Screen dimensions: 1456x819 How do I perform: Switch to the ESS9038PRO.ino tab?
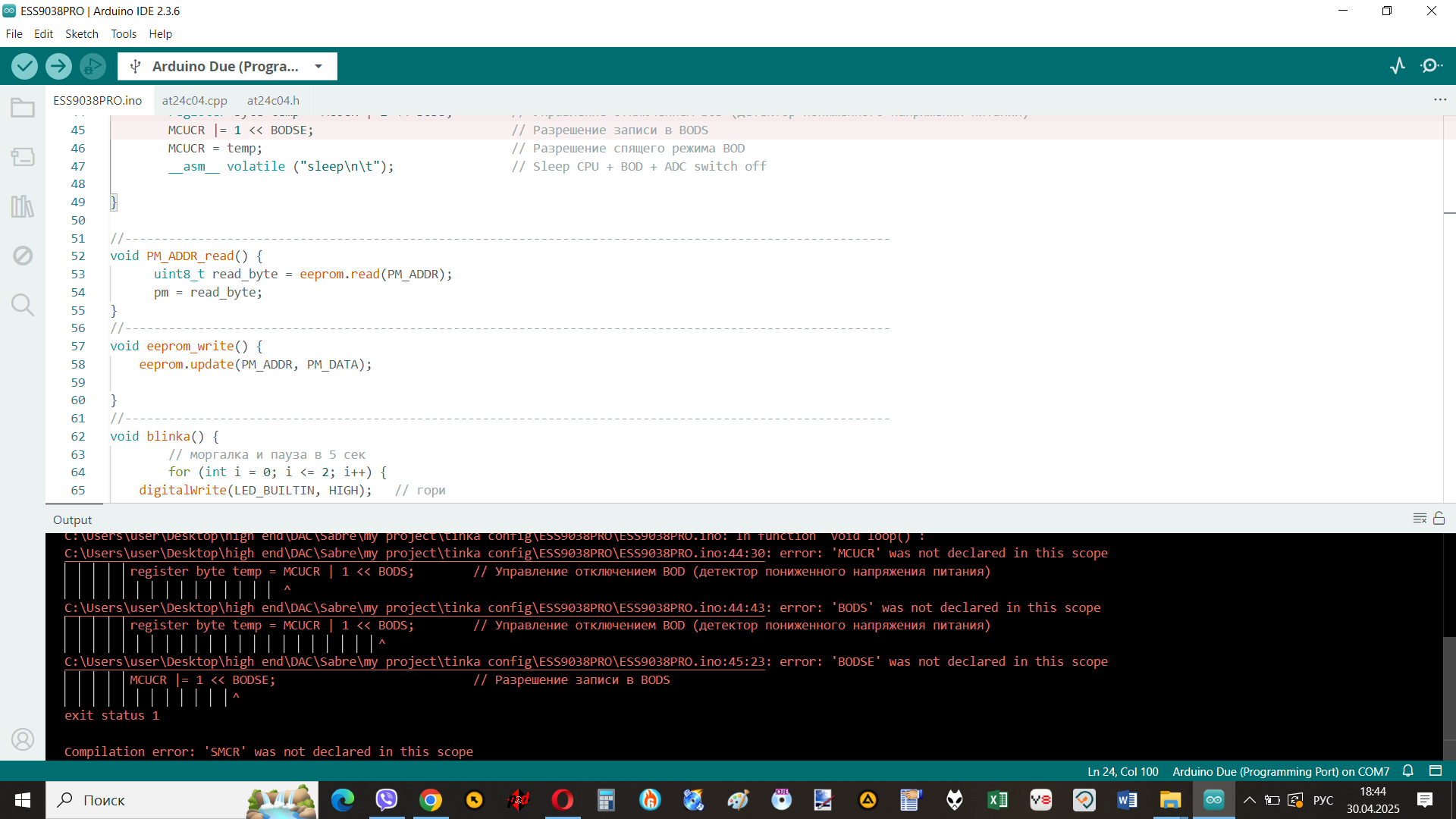point(97,100)
